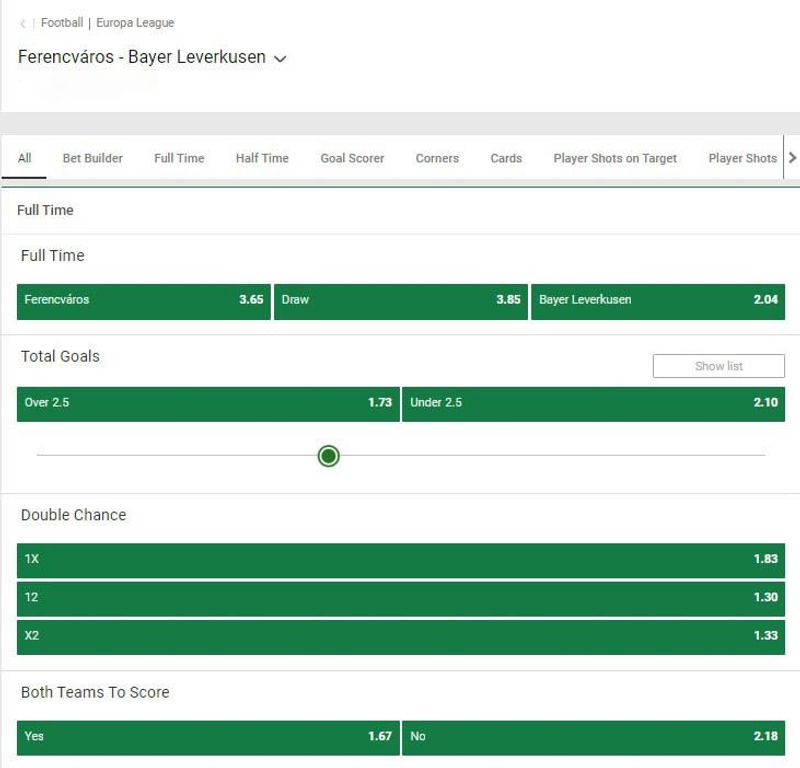Switch to the Bet Builder tab
The image size is (800, 768).
click(x=93, y=158)
